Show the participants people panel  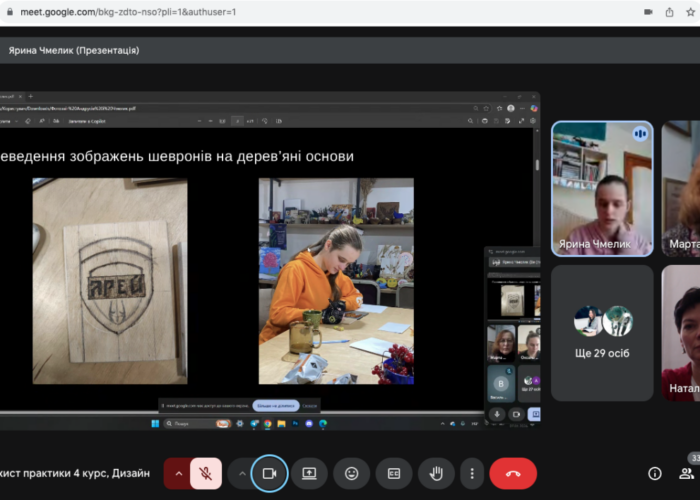[692, 473]
